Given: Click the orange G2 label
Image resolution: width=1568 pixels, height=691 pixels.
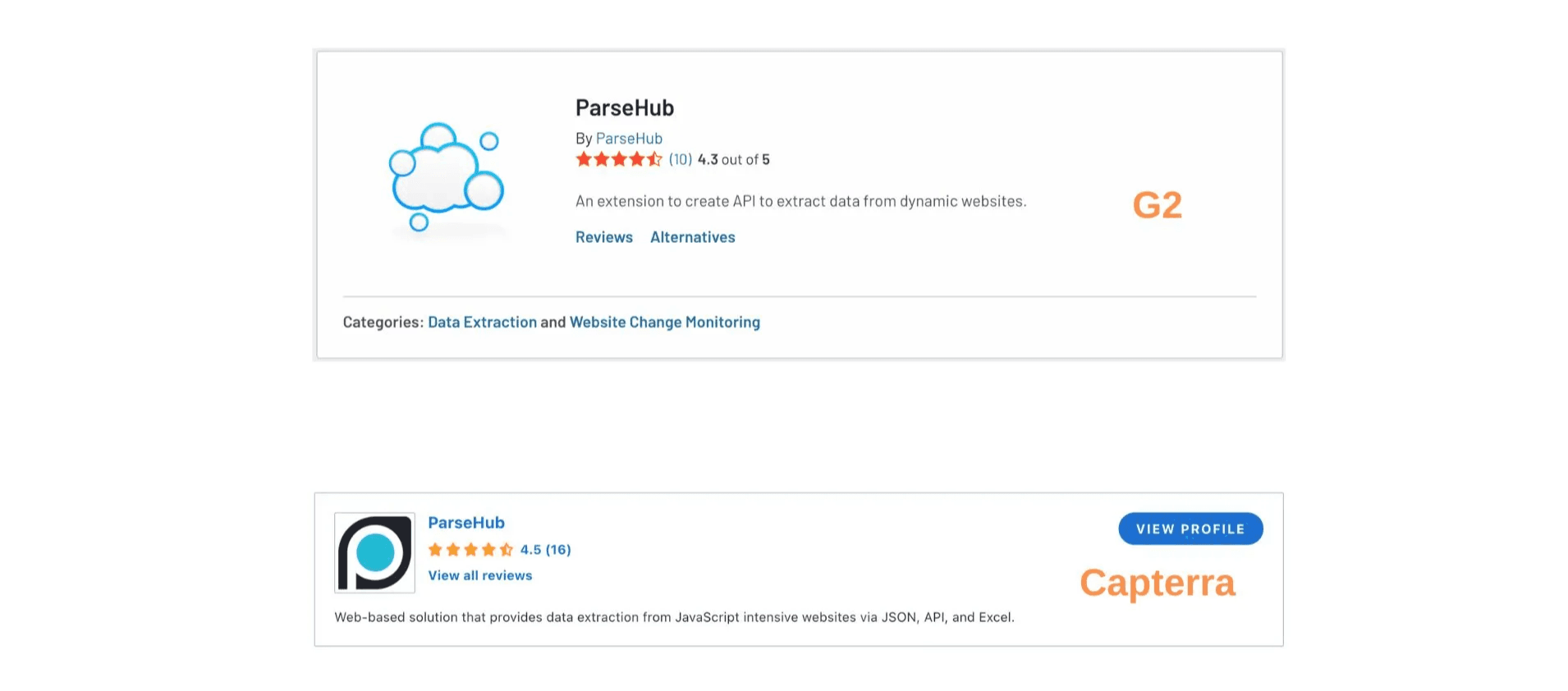Looking at the screenshot, I should click(x=1157, y=205).
